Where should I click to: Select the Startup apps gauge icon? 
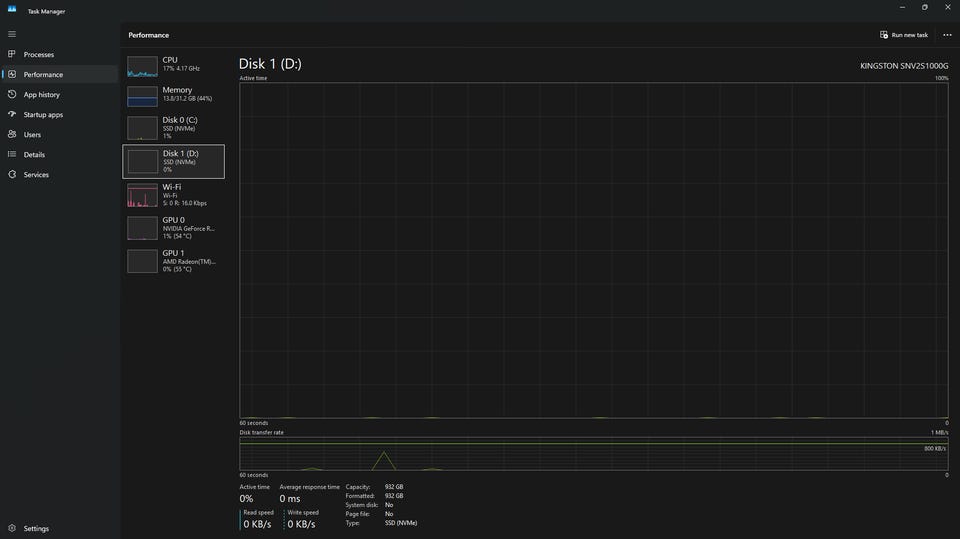pos(12,114)
